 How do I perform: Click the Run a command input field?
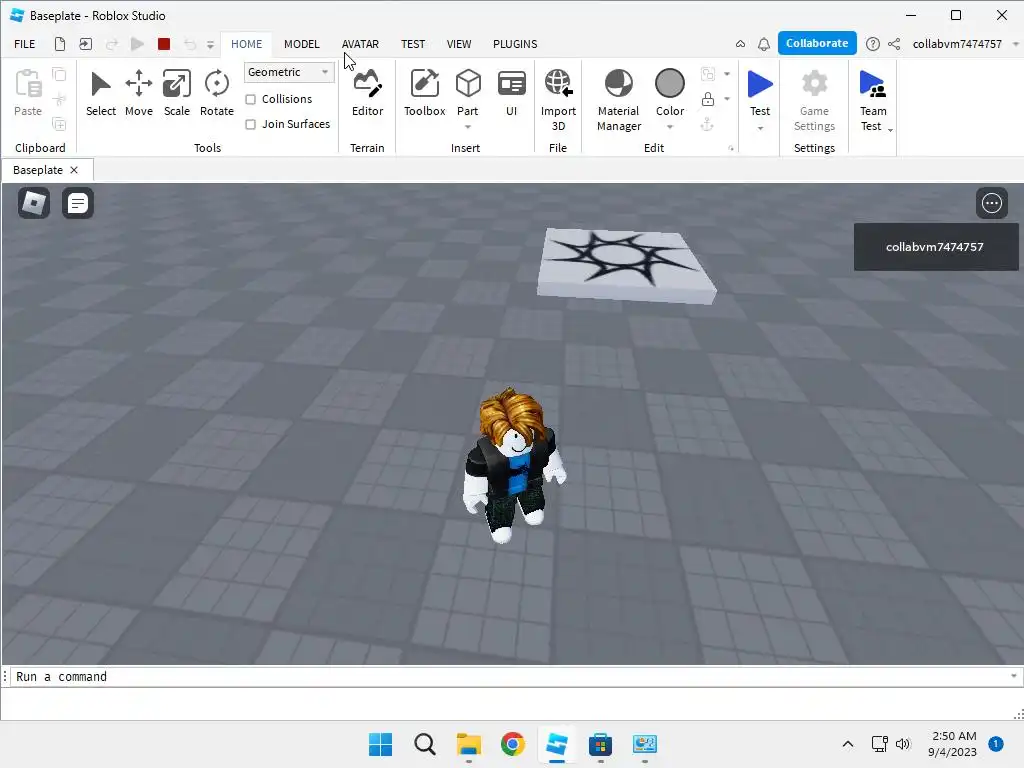(x=509, y=676)
